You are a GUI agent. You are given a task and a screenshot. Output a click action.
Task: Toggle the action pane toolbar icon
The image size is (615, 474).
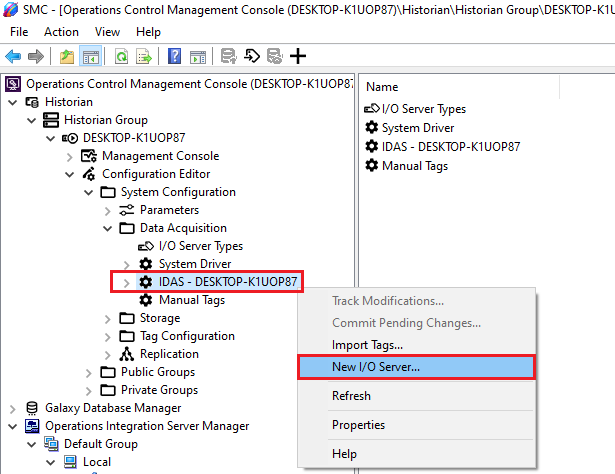[198, 56]
